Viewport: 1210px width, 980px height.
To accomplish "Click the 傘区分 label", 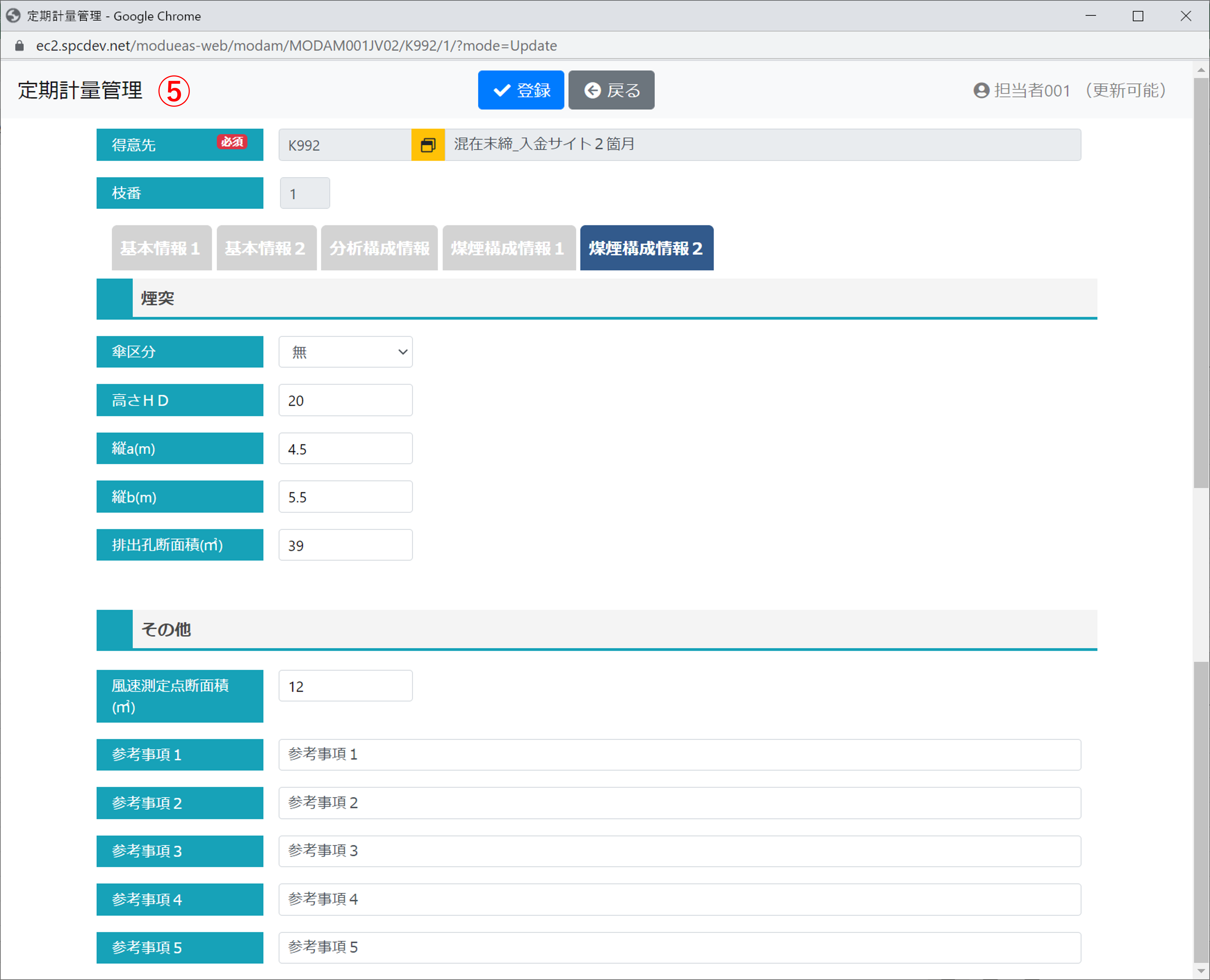I will pyautogui.click(x=179, y=352).
